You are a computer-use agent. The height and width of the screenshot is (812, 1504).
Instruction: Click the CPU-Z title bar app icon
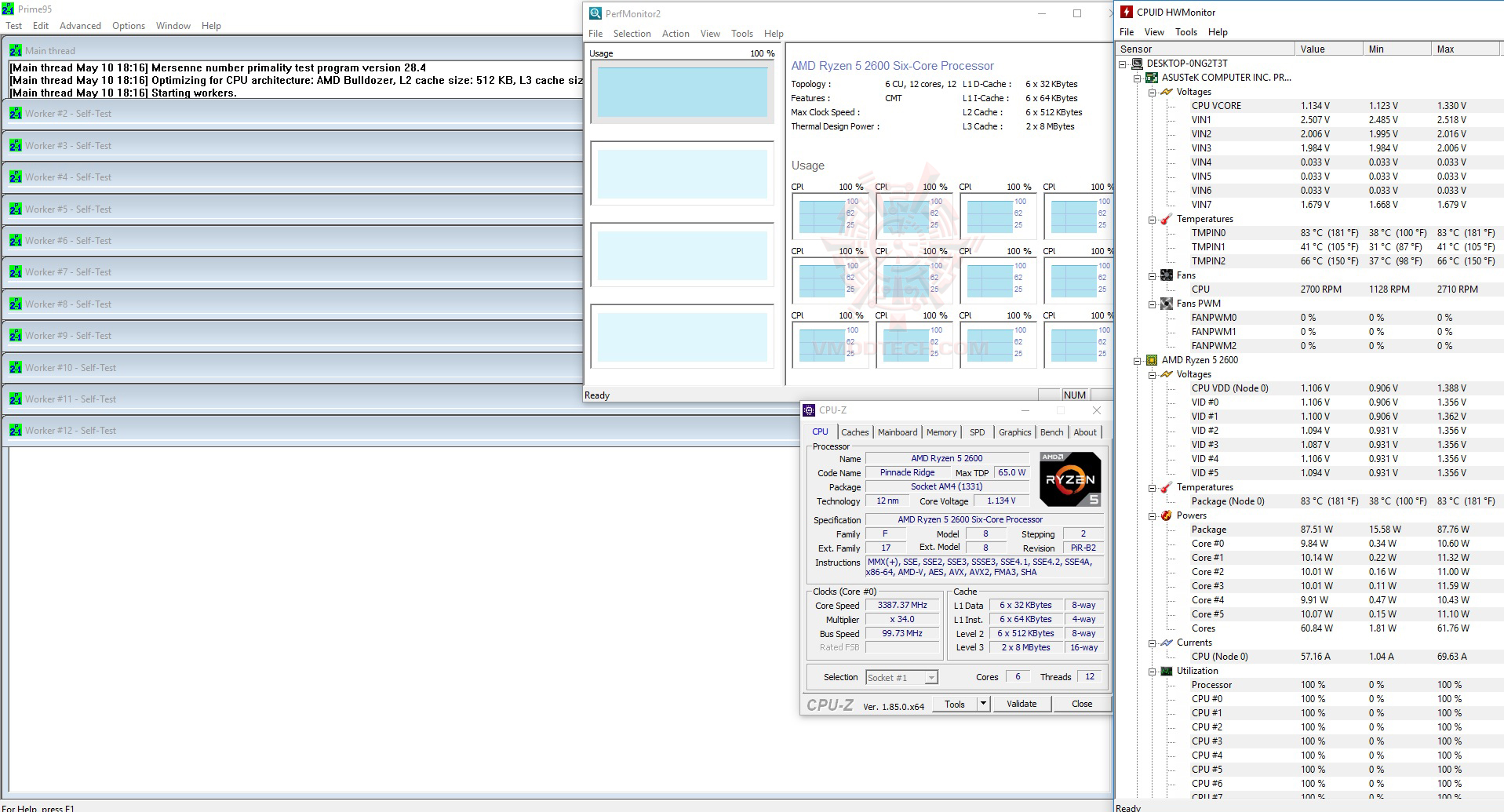coord(809,410)
